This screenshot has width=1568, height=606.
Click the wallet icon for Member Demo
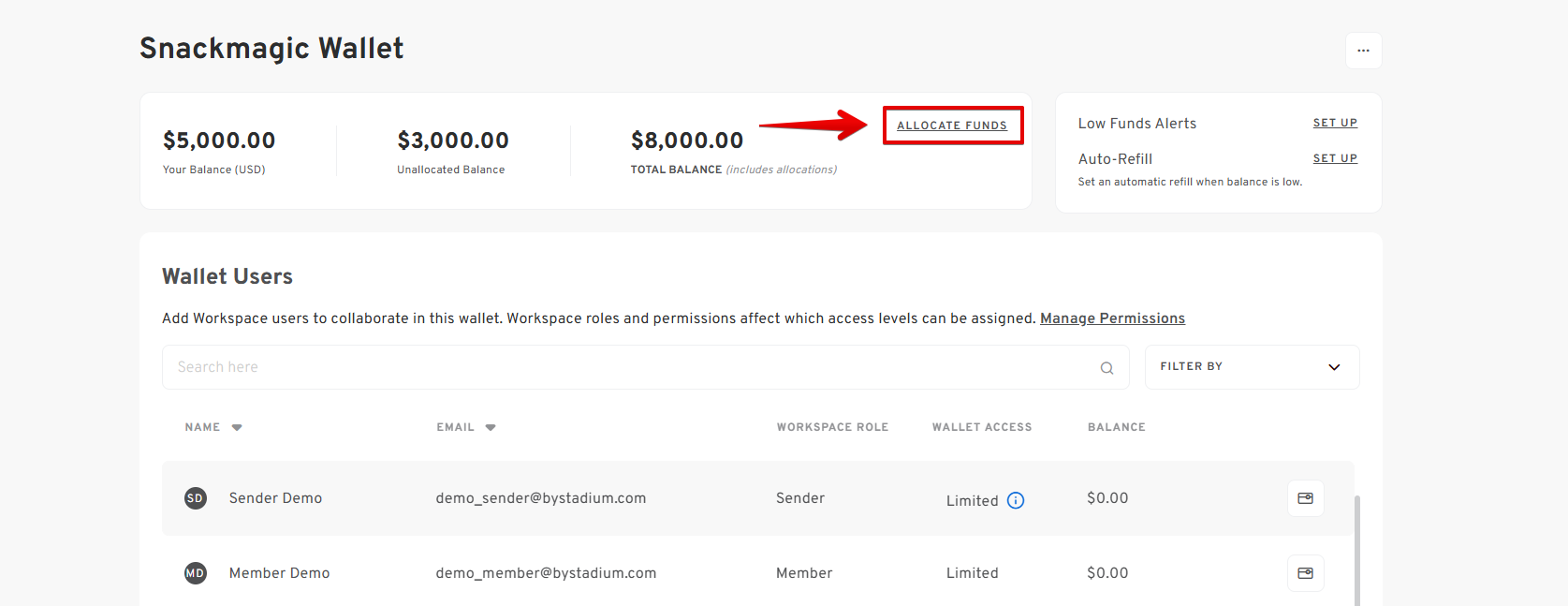point(1305,573)
